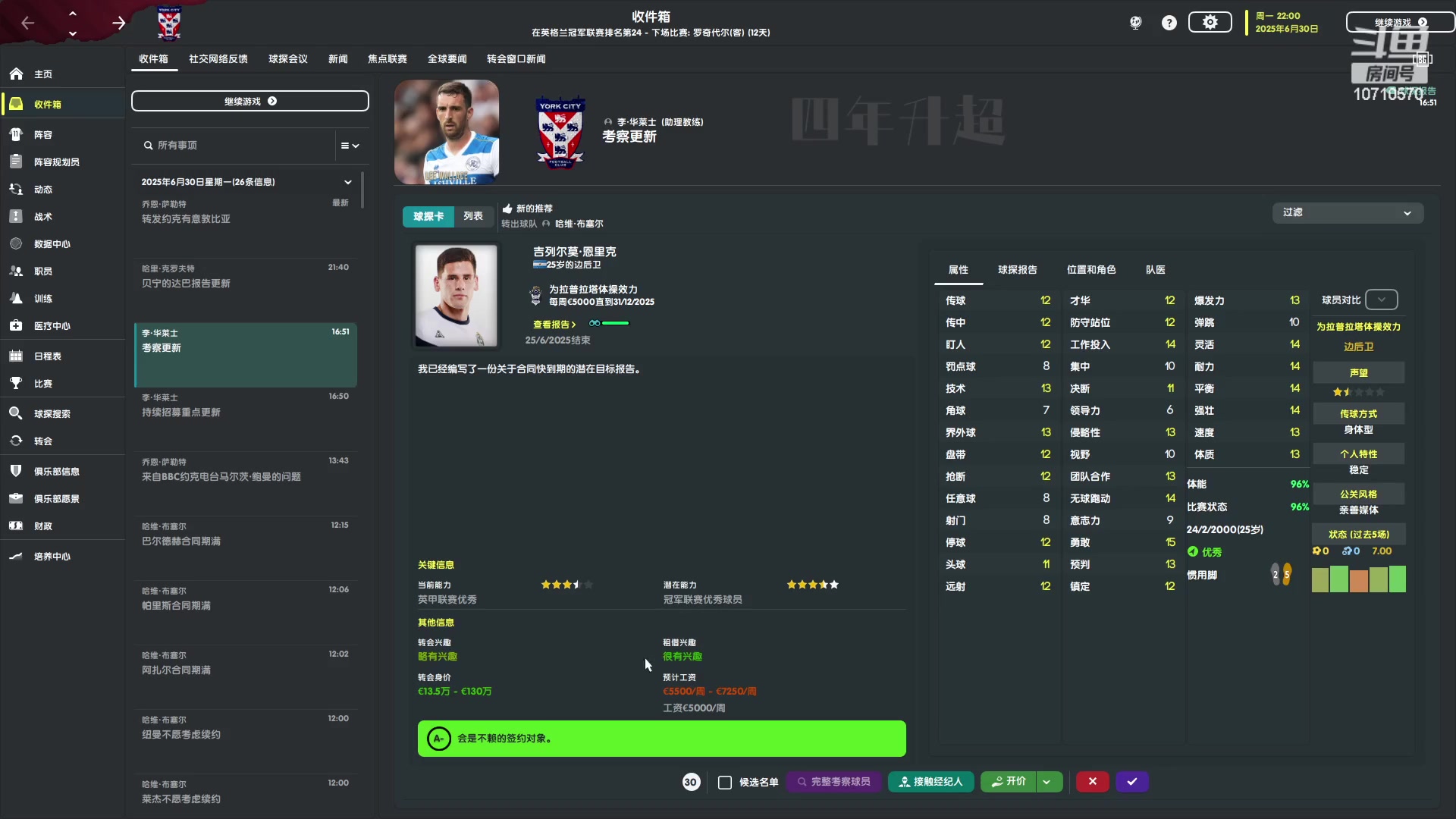Open the 医疗中心 sidebar icon
The image size is (1456, 819).
click(x=16, y=325)
